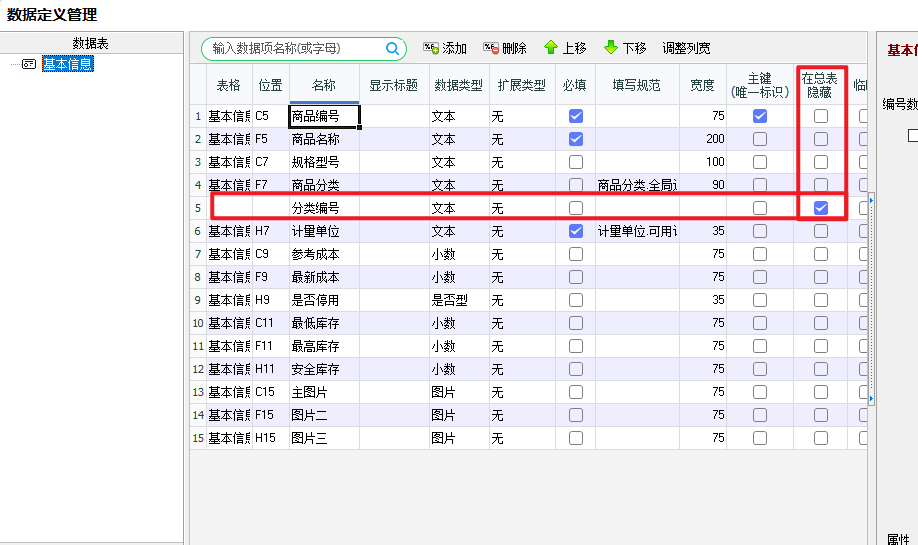
Task: Select the 图片二 name cell
Action: coord(324,415)
